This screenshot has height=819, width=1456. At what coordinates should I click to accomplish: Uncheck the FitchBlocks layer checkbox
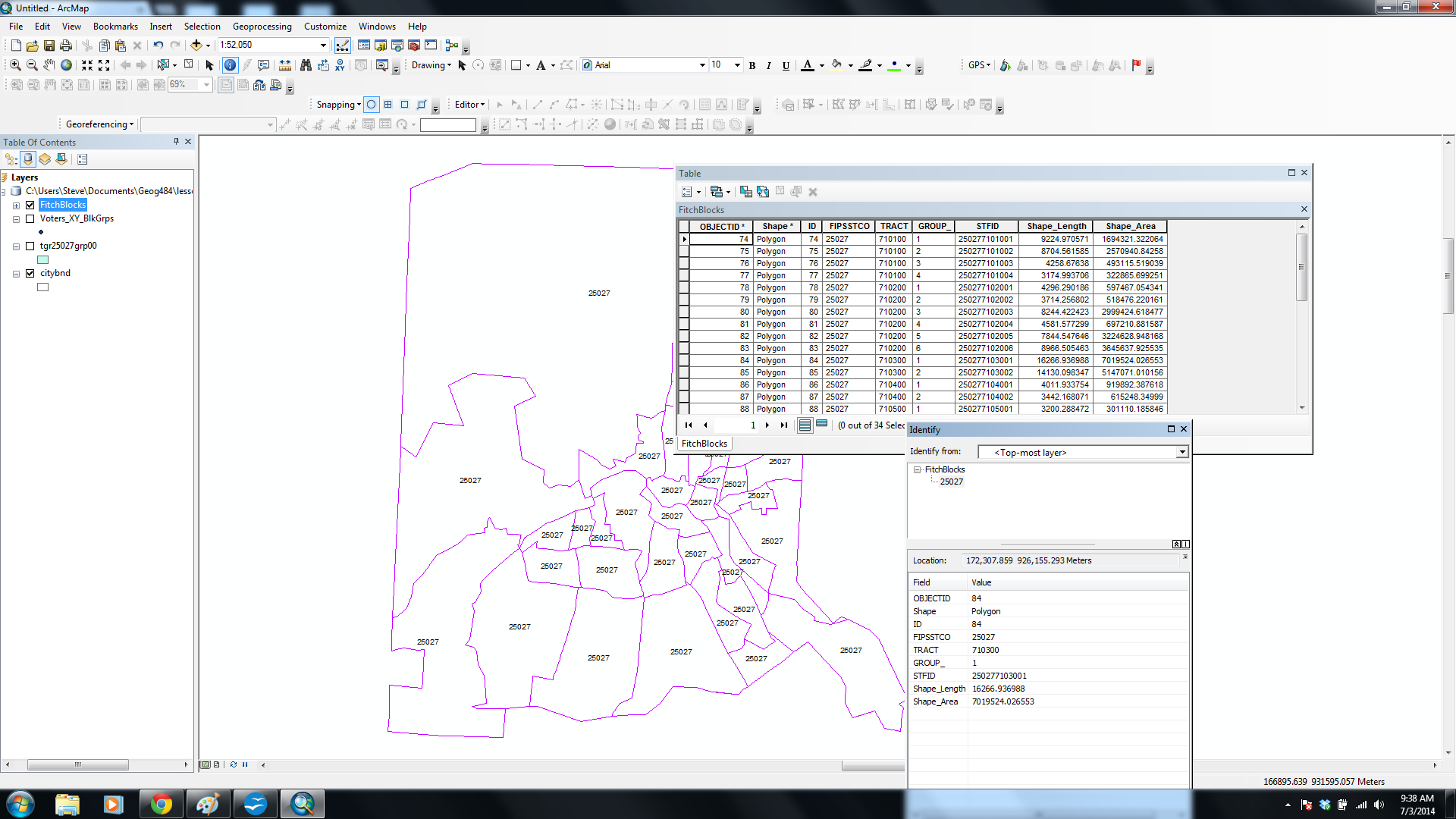click(30, 205)
